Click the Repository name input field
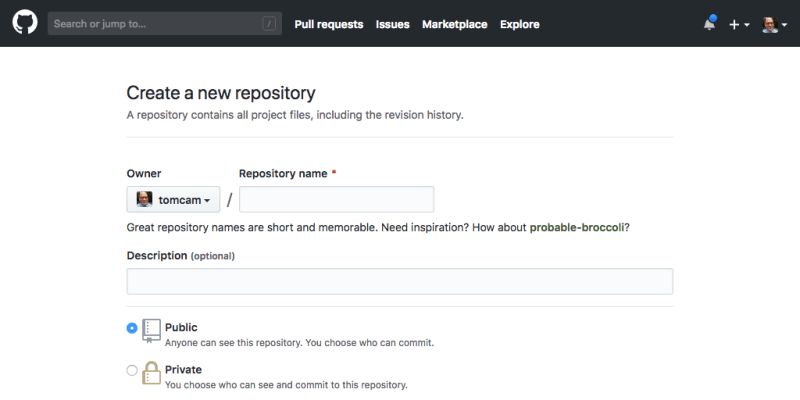800x400 pixels. [337, 199]
